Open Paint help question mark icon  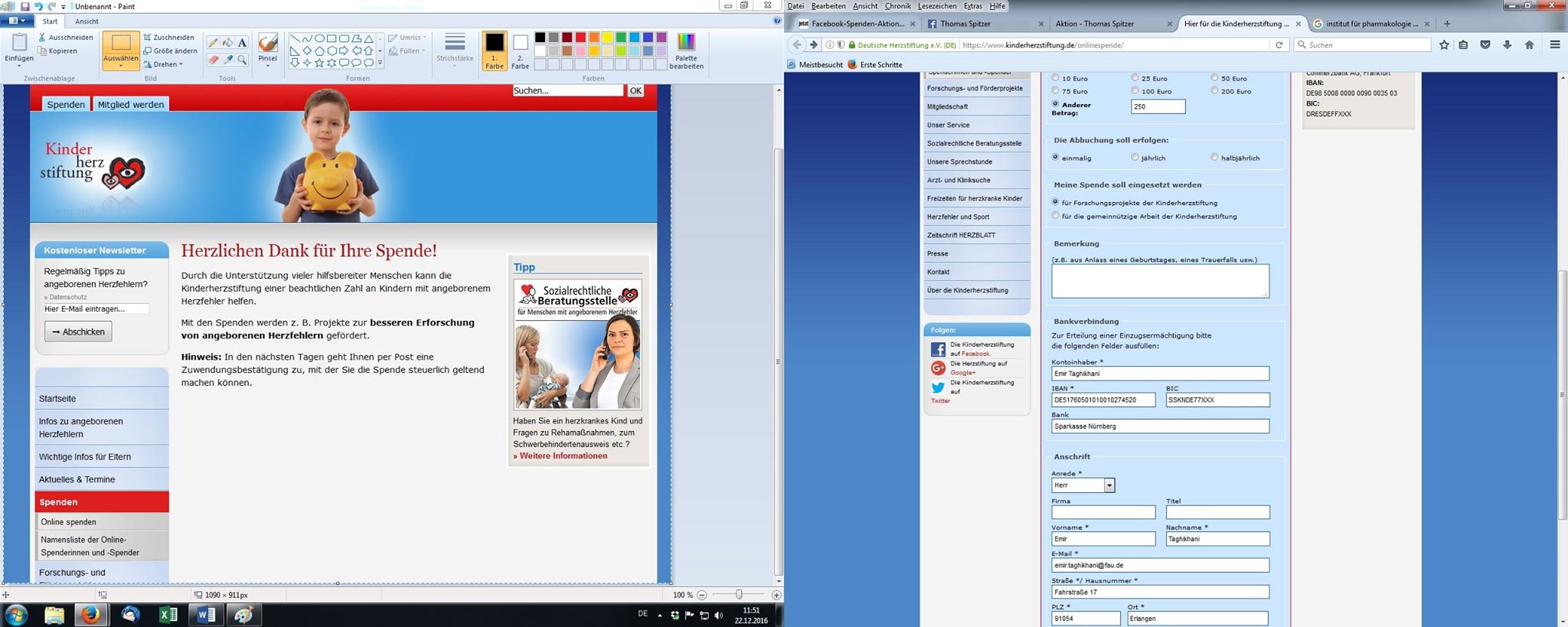(x=777, y=21)
